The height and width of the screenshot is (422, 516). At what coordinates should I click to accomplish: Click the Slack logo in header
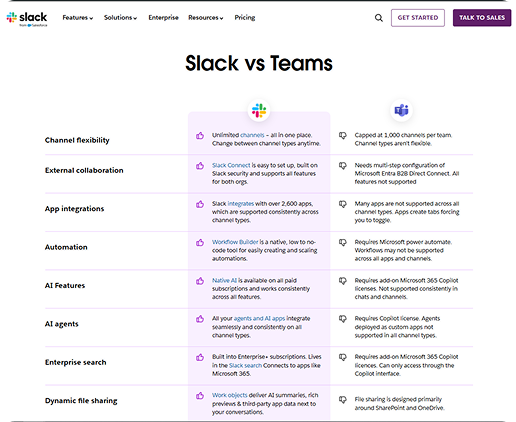[27, 19]
